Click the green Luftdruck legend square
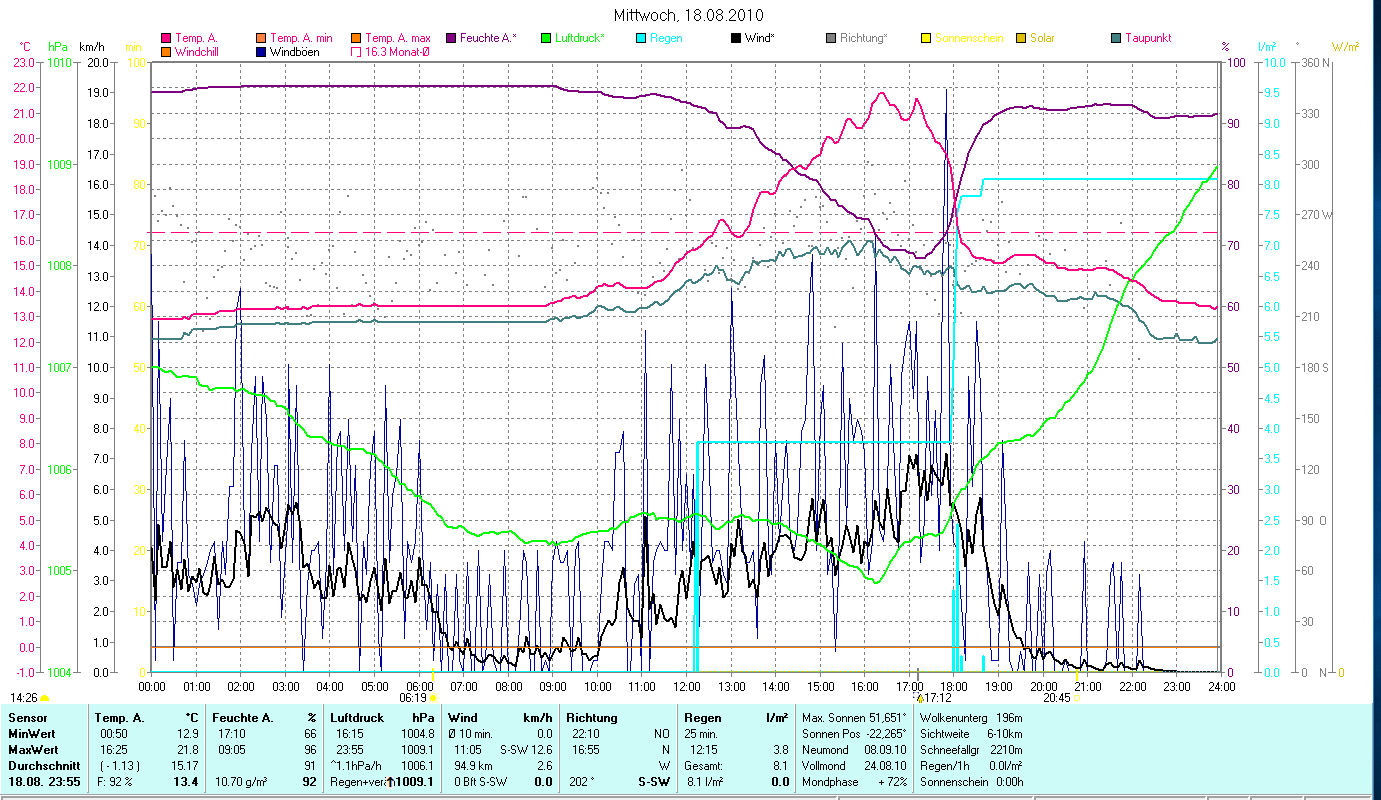The width and height of the screenshot is (1381, 800). 546,38
